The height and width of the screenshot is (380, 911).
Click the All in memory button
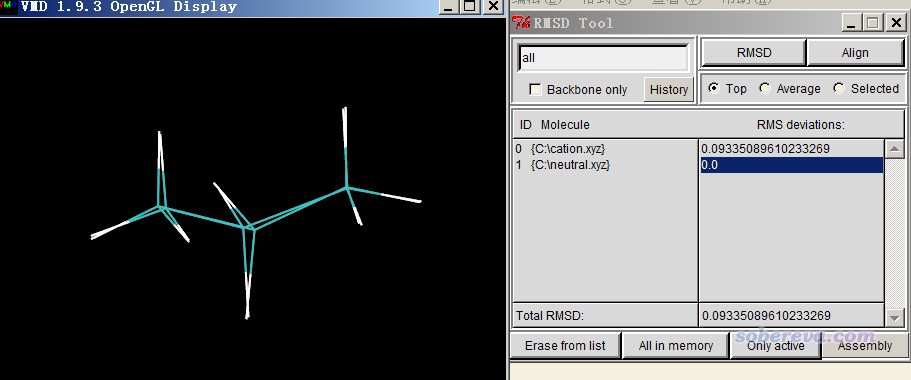click(675, 346)
